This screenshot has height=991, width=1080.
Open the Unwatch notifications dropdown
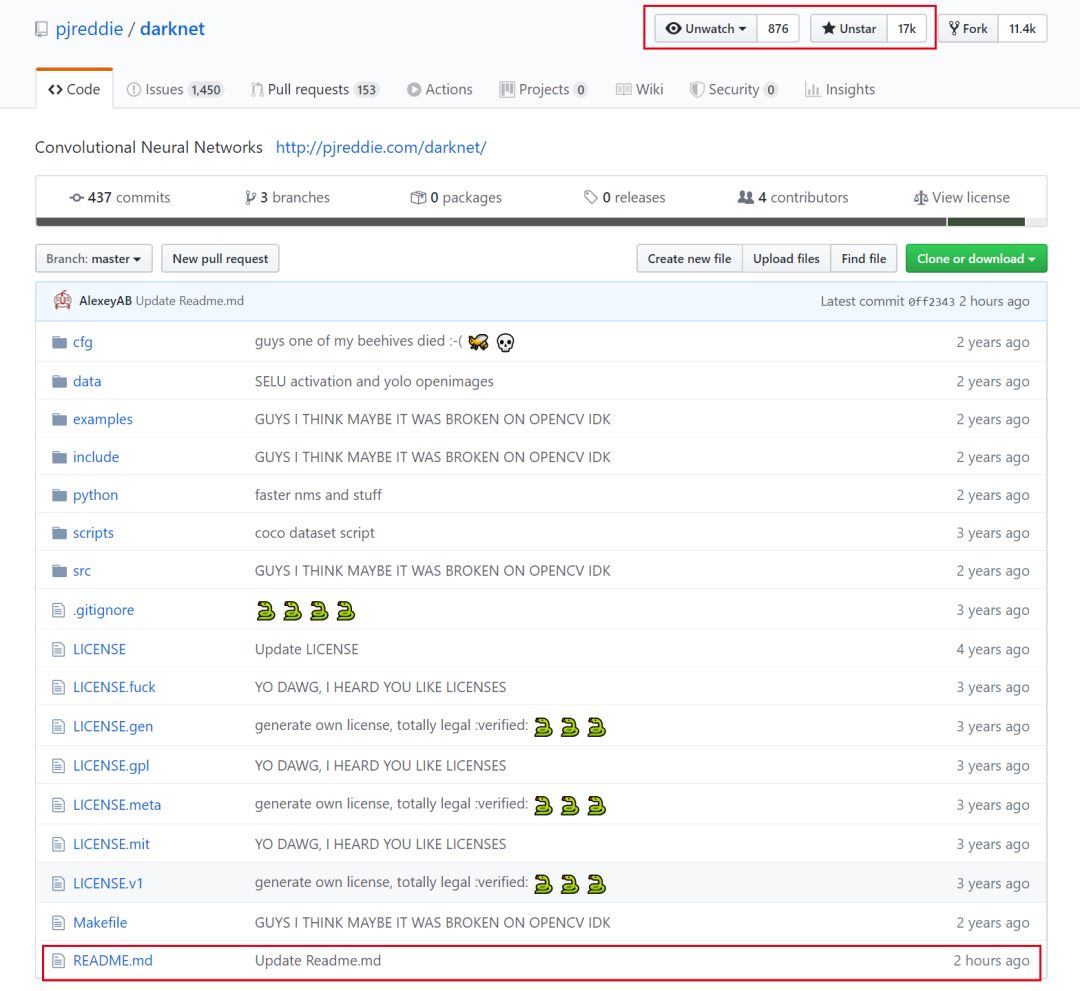(x=706, y=29)
